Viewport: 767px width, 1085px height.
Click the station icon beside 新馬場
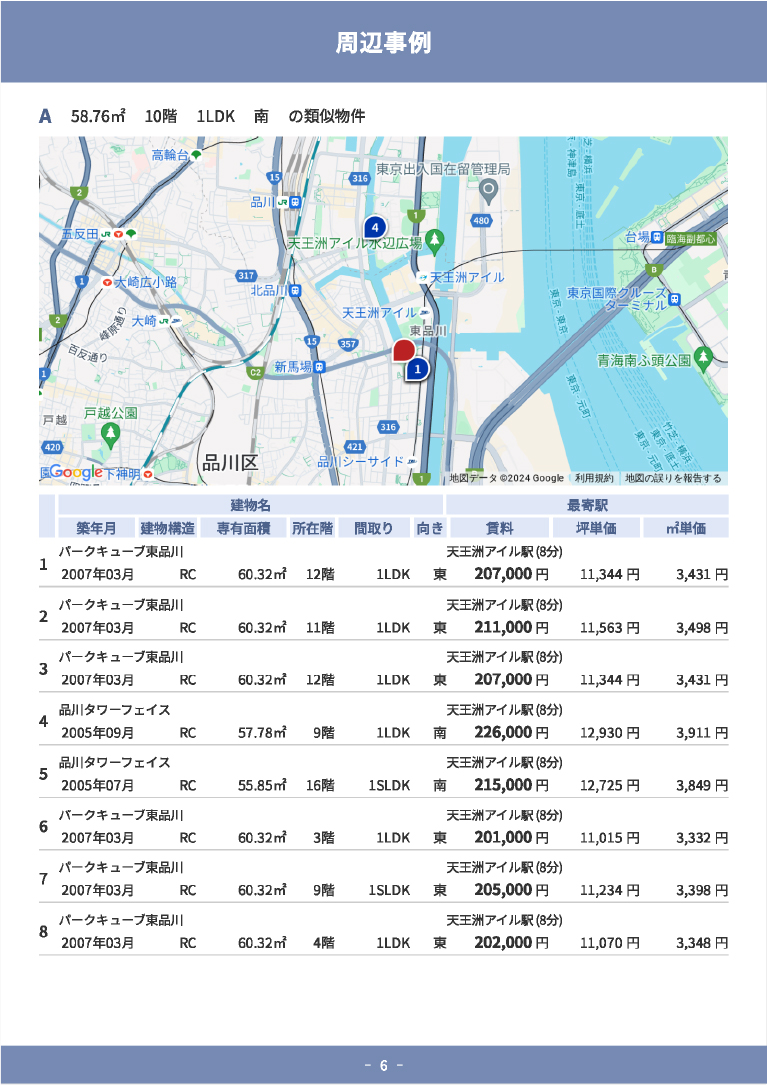[x=319, y=367]
